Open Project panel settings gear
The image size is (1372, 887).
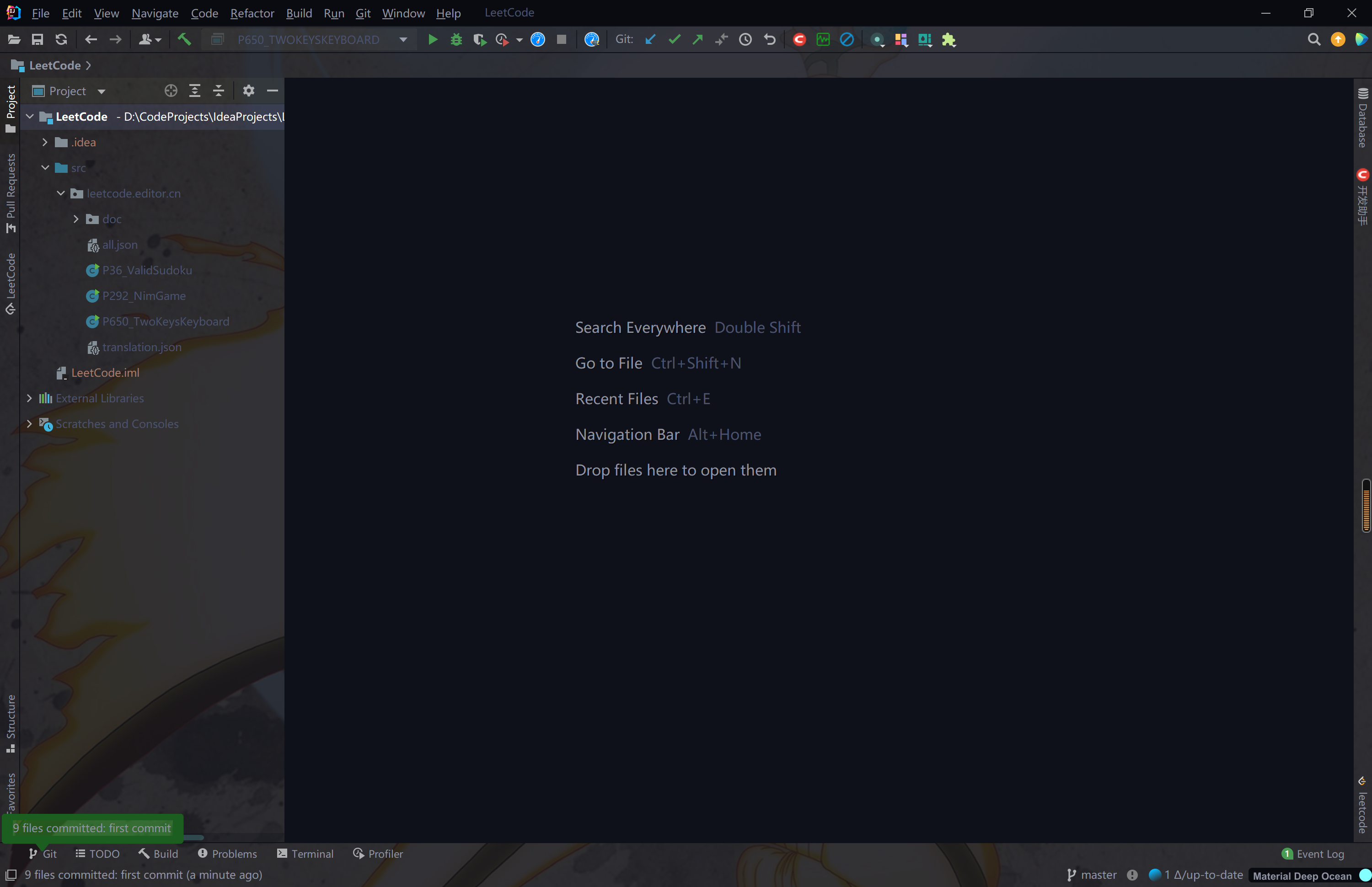[x=248, y=91]
